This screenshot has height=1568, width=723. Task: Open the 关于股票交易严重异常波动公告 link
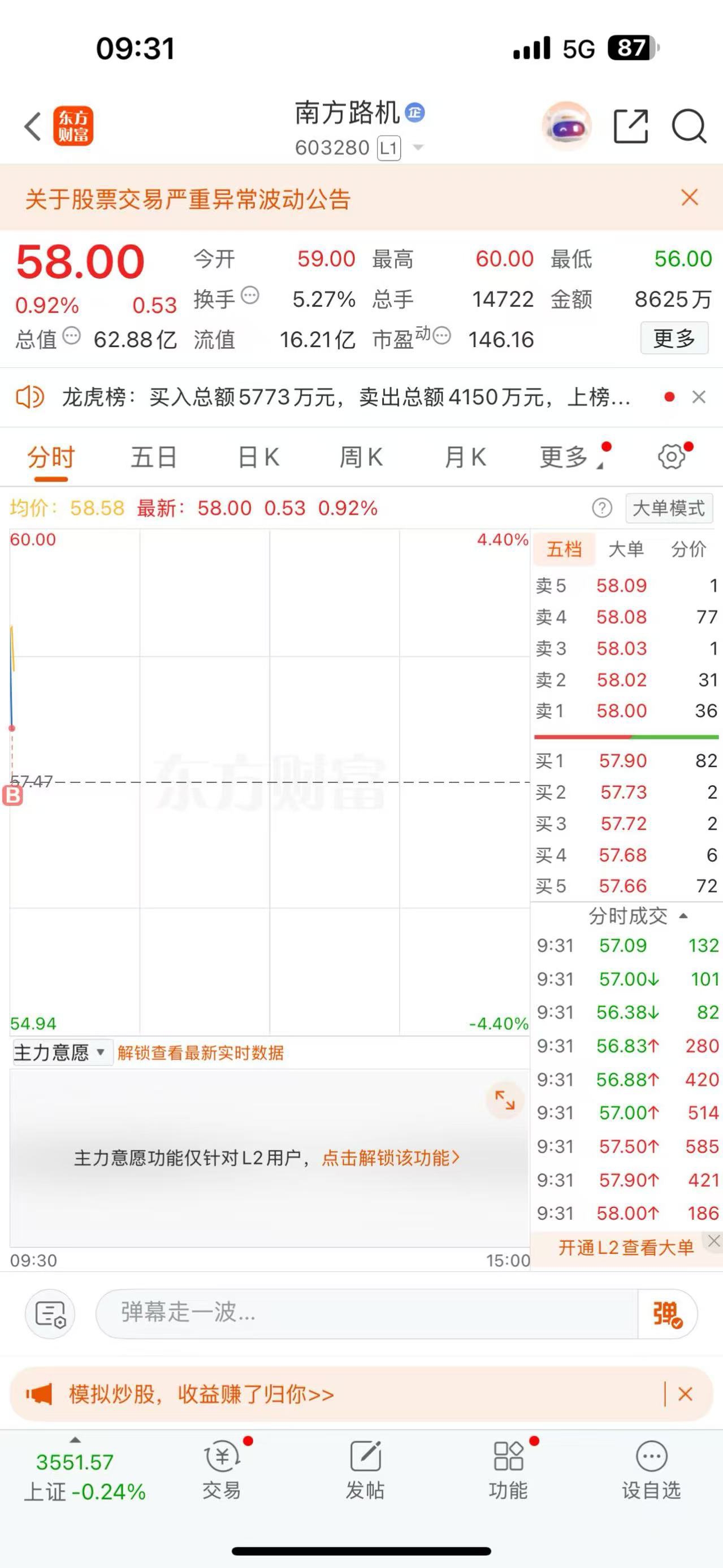point(188,199)
